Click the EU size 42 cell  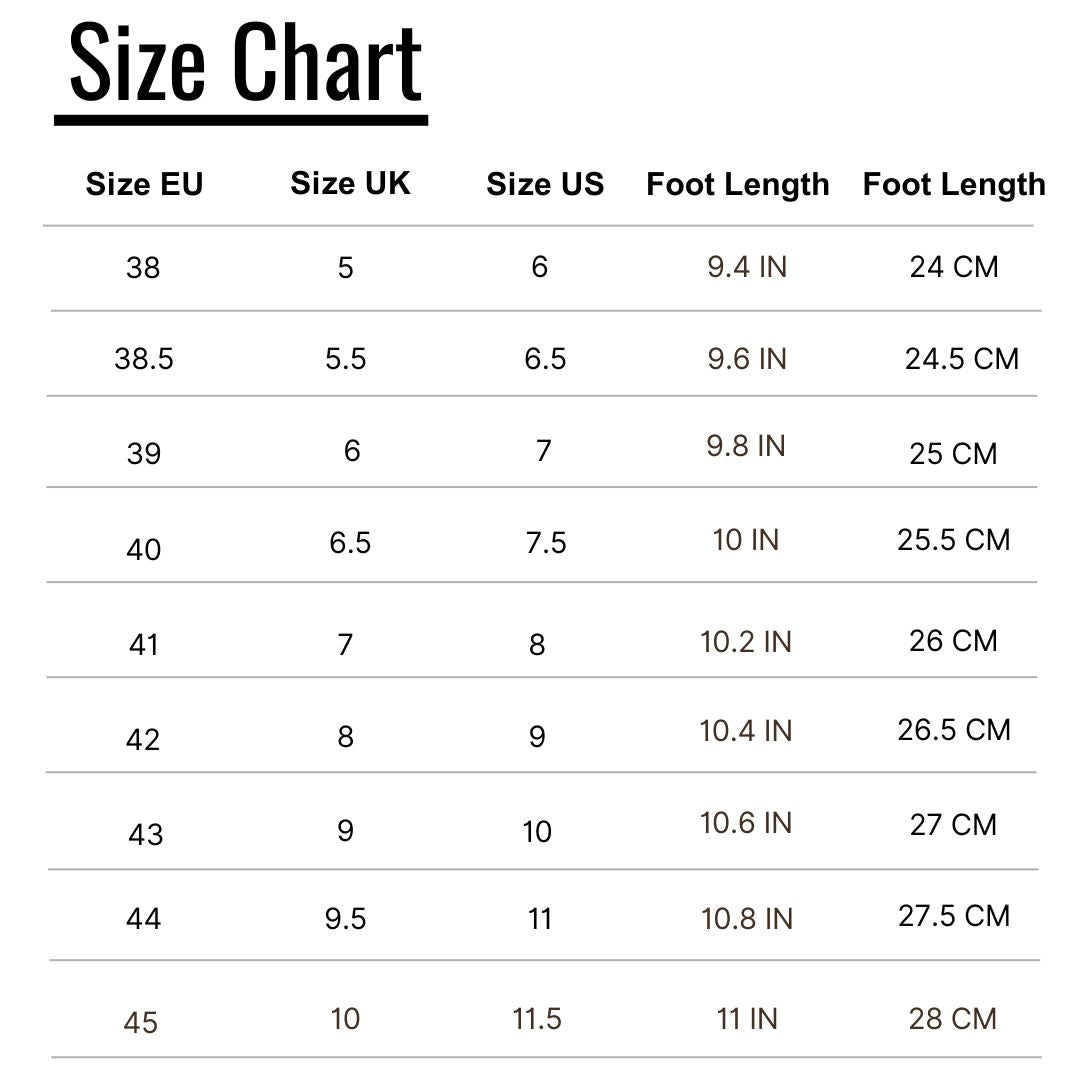click(x=143, y=740)
